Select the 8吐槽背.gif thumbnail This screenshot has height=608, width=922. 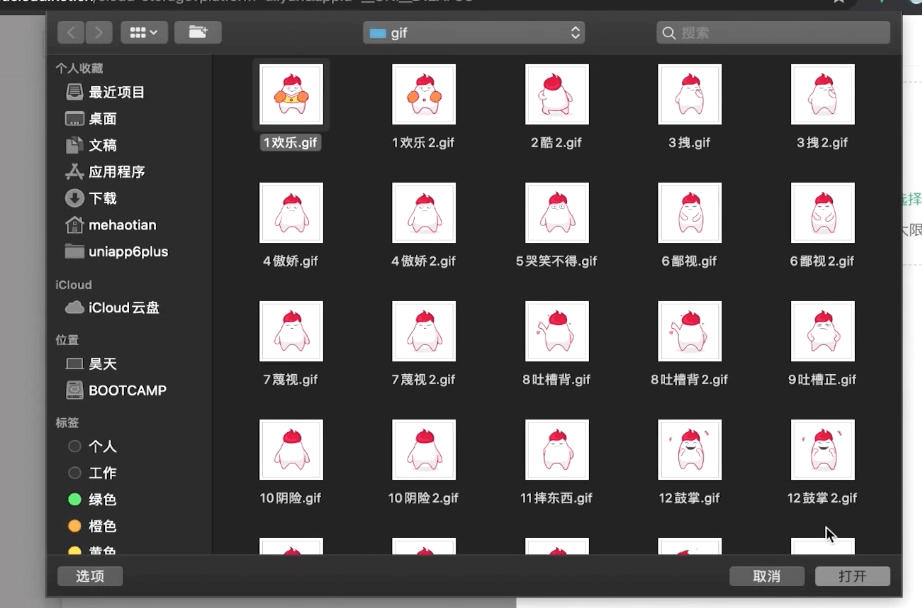pos(557,331)
